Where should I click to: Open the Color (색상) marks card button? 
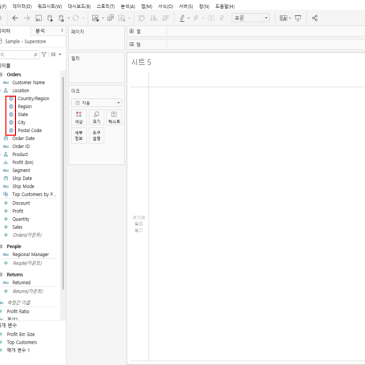79,117
